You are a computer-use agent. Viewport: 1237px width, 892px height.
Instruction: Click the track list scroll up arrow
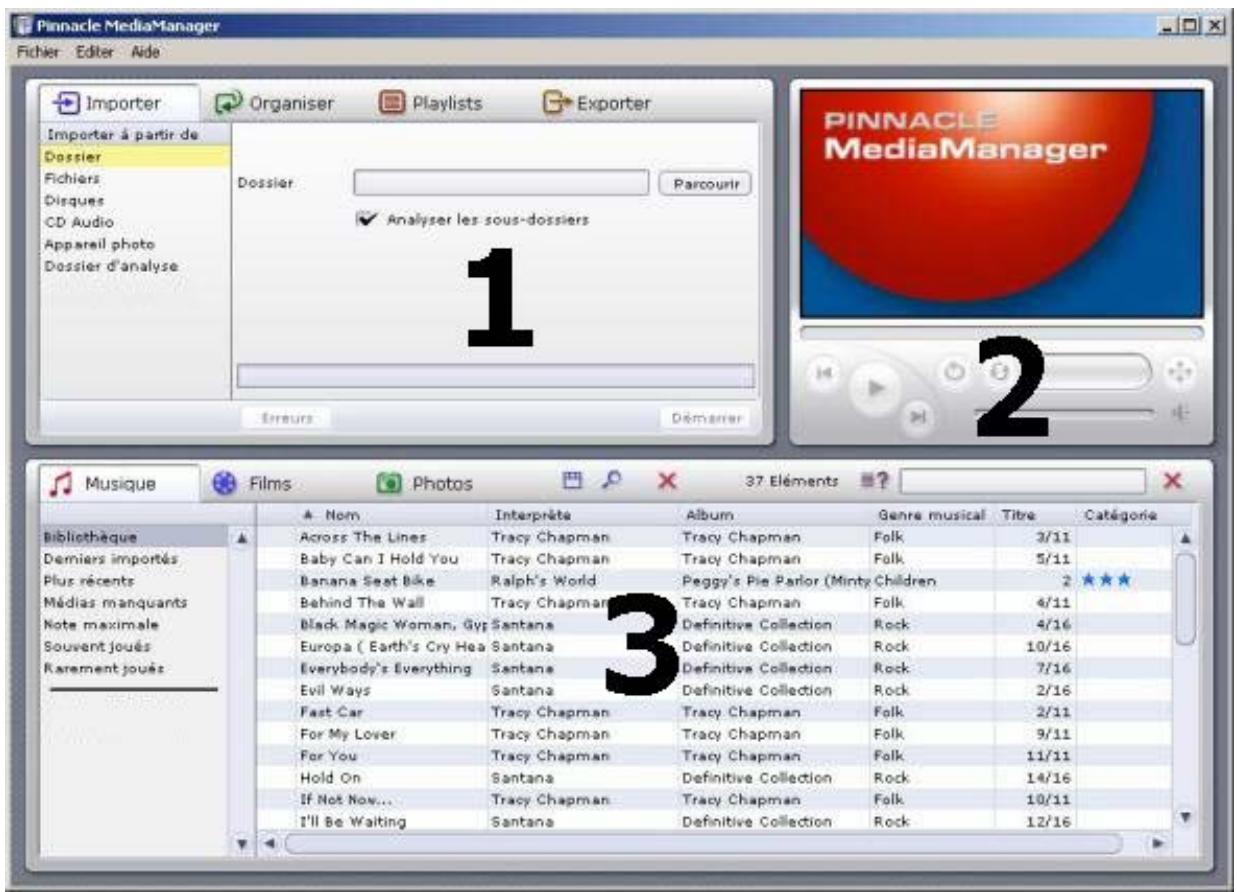pos(1187,538)
